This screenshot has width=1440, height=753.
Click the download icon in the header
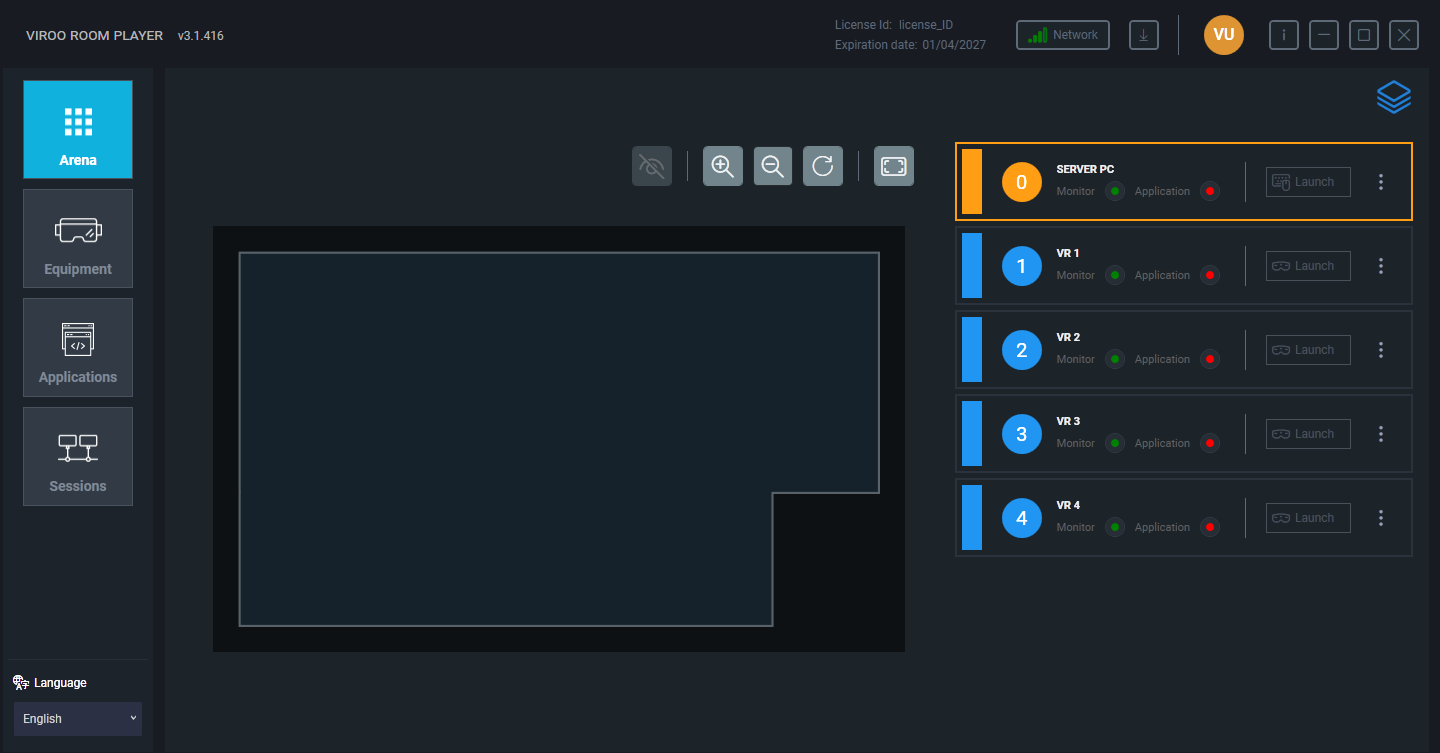(1144, 35)
